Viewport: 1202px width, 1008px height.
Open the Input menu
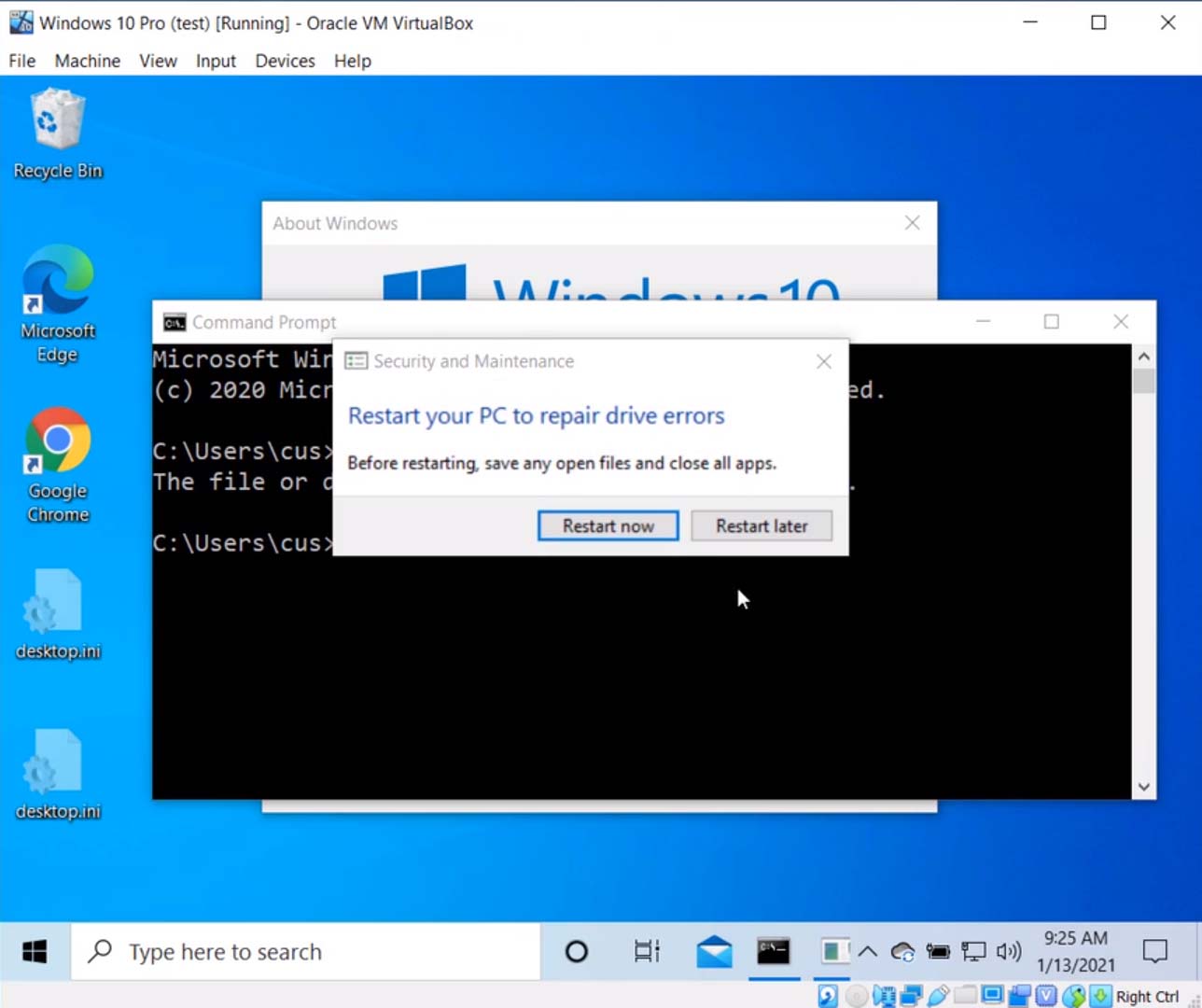pos(216,61)
